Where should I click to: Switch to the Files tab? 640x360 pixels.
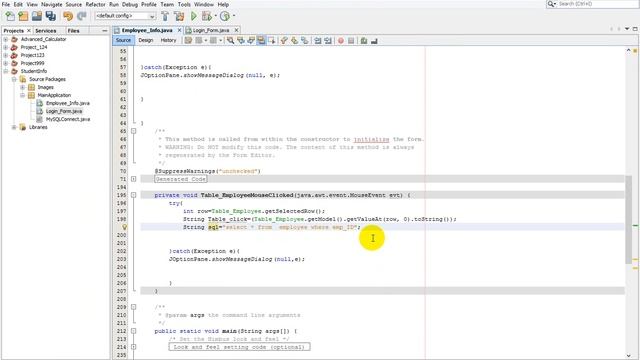(x=73, y=31)
